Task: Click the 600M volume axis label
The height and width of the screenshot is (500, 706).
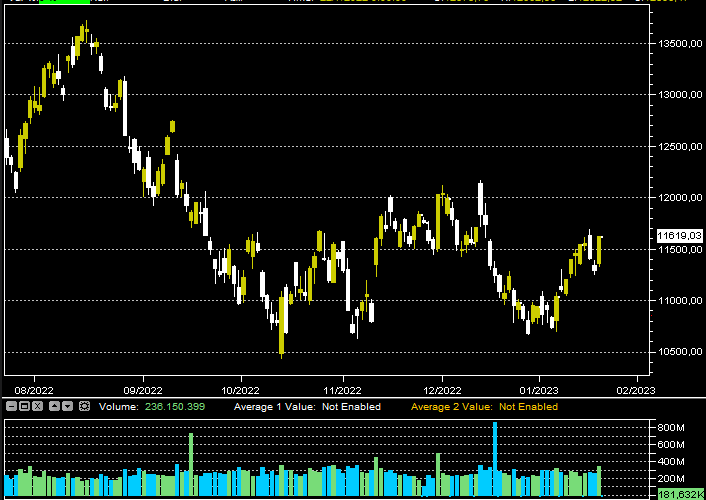Action: [x=671, y=445]
